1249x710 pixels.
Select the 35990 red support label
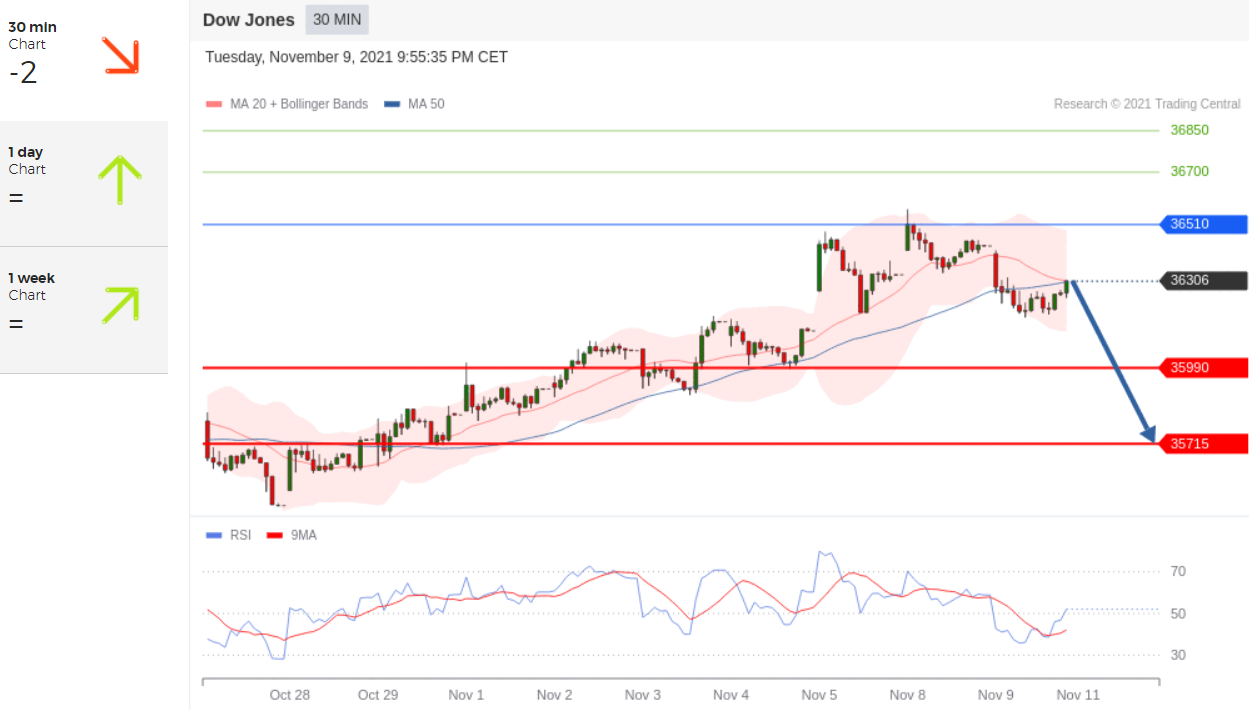tap(1203, 368)
